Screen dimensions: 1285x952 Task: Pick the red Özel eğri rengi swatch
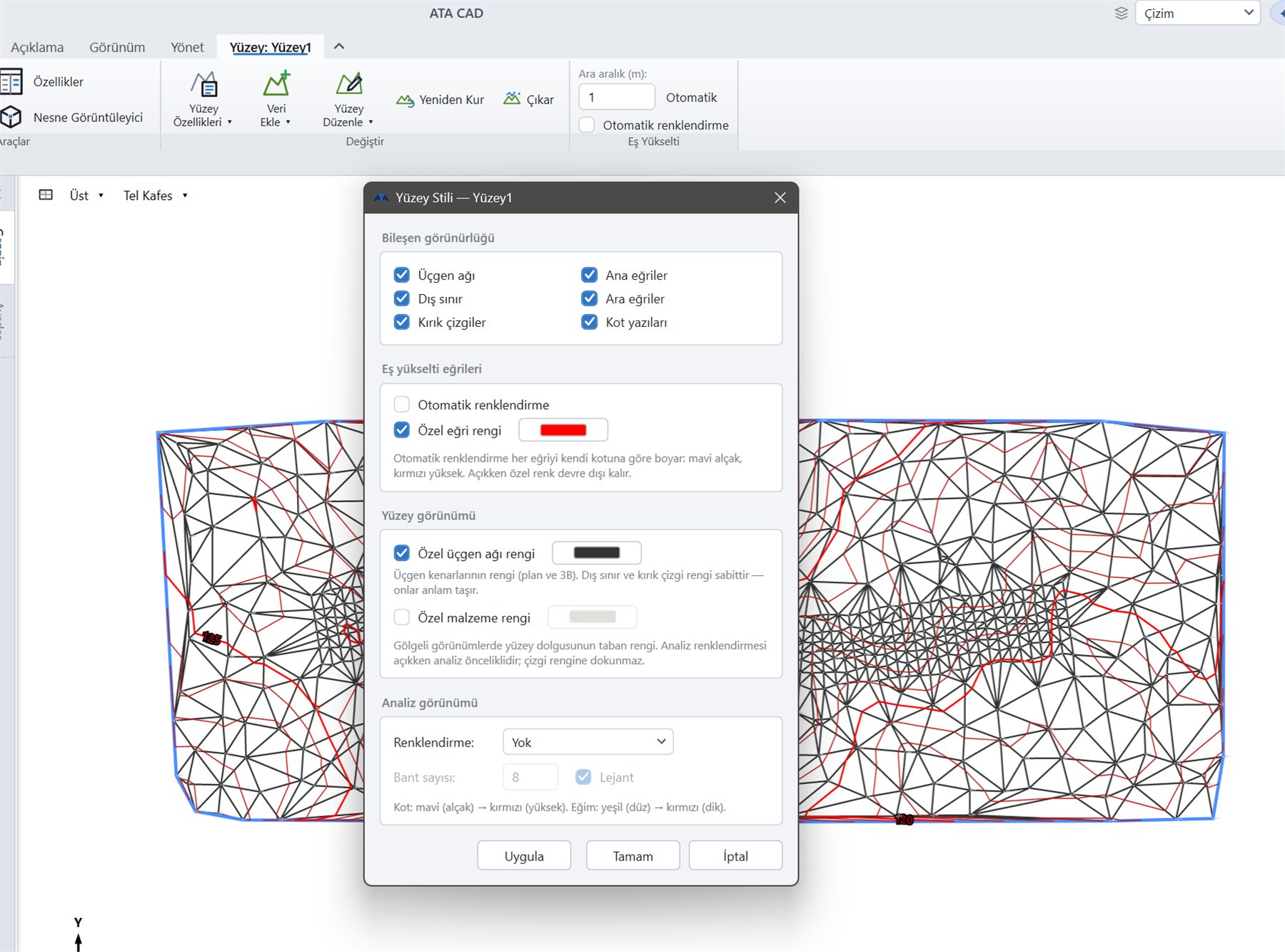563,430
